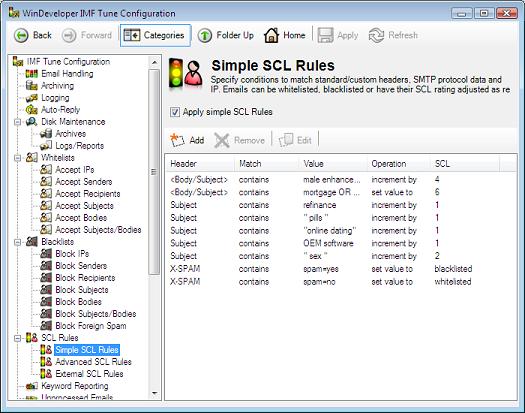Click the green Back arrow icon
Screen dimensions: 525x413
click(21, 35)
